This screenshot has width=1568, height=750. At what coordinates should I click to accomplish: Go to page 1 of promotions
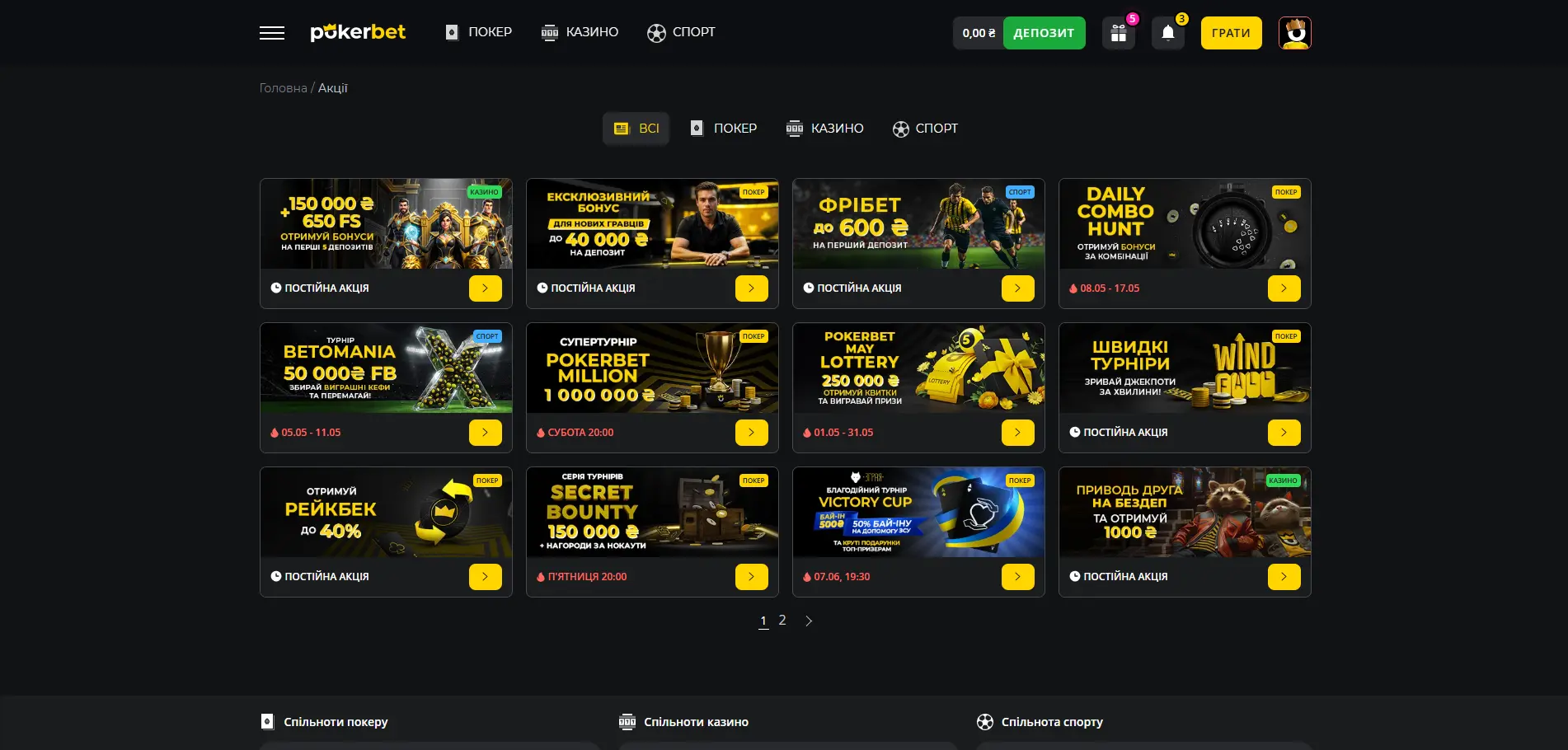pos(763,621)
